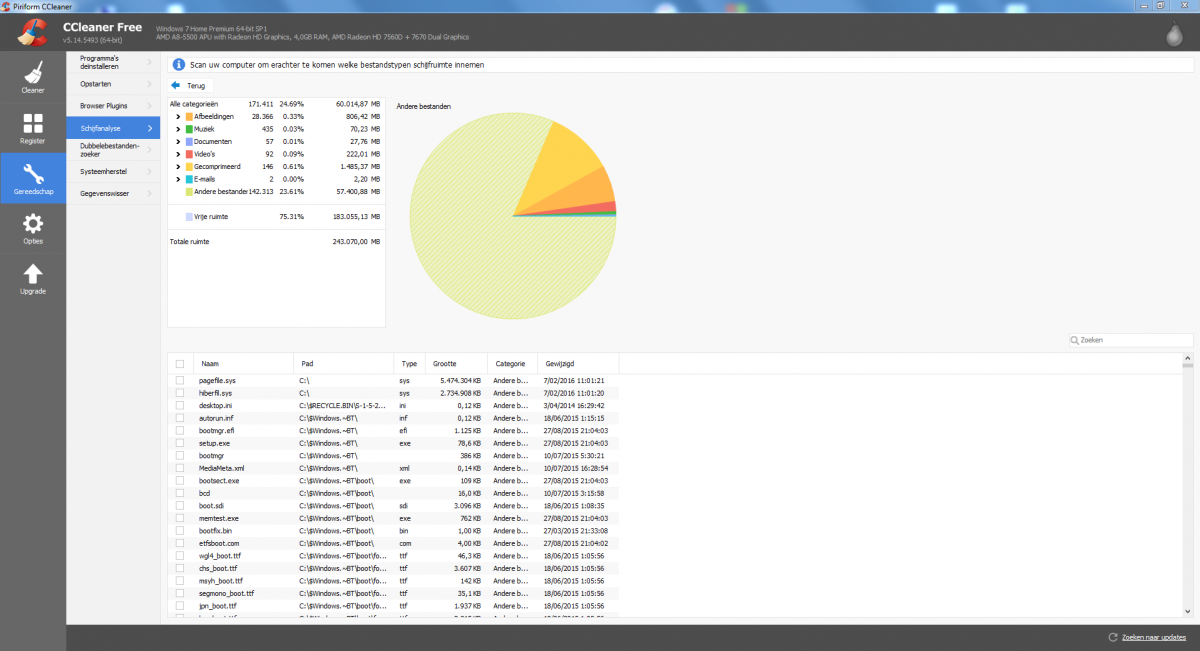Select the Alle categorieën row
Image resolution: width=1200 pixels, height=651 pixels.
(x=276, y=104)
